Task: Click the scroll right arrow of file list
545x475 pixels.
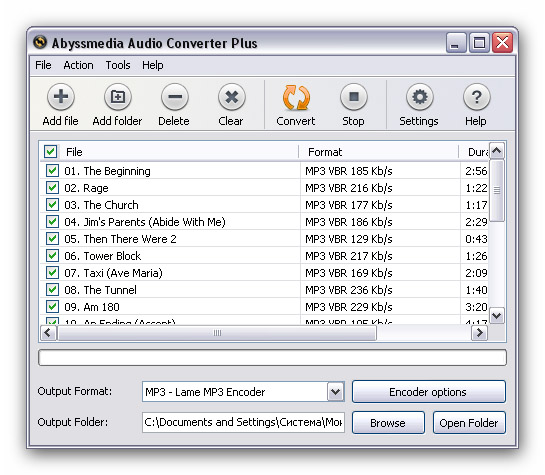Action: coord(479,333)
